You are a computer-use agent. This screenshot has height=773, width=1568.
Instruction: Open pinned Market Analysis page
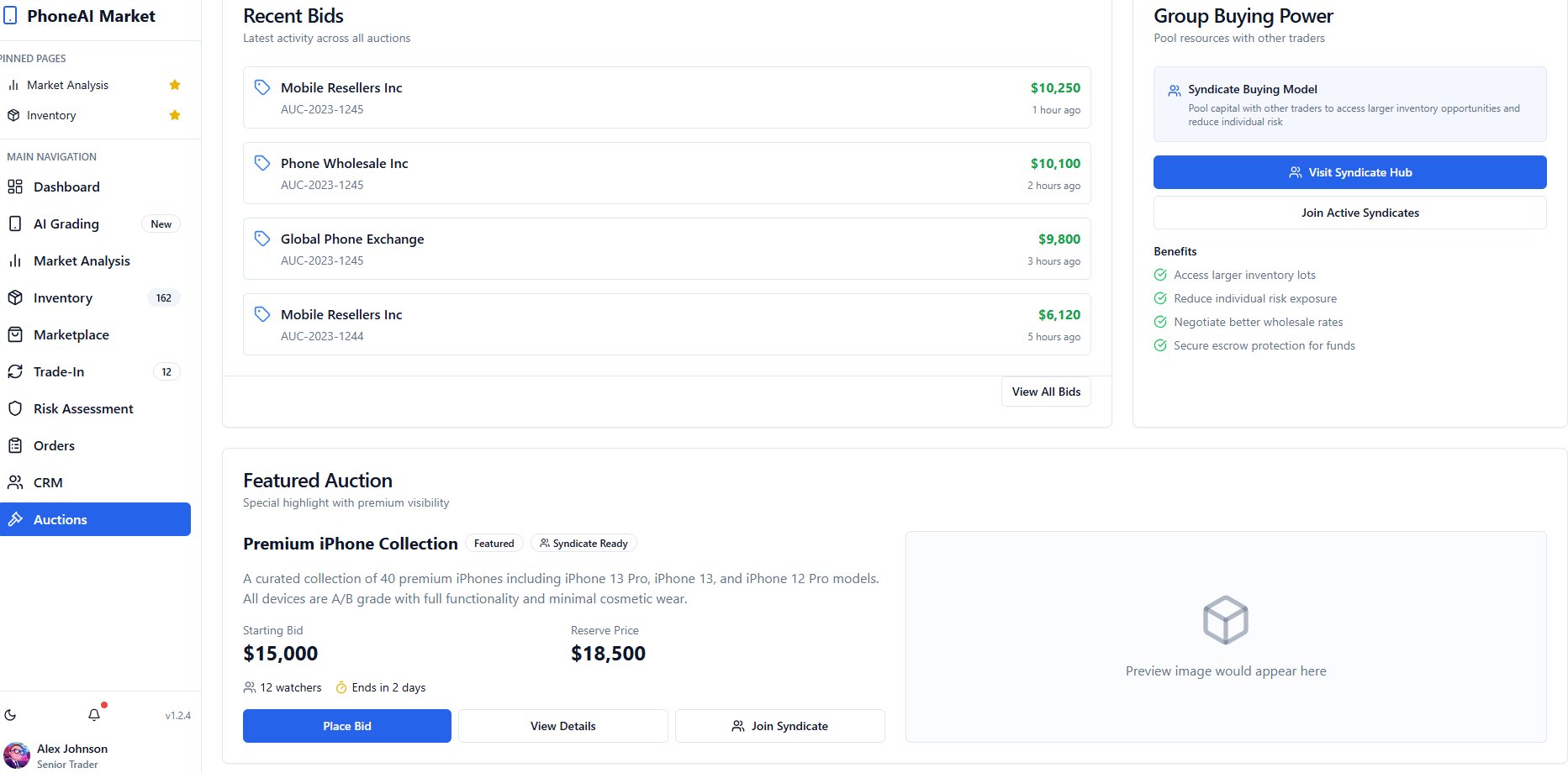click(x=67, y=85)
